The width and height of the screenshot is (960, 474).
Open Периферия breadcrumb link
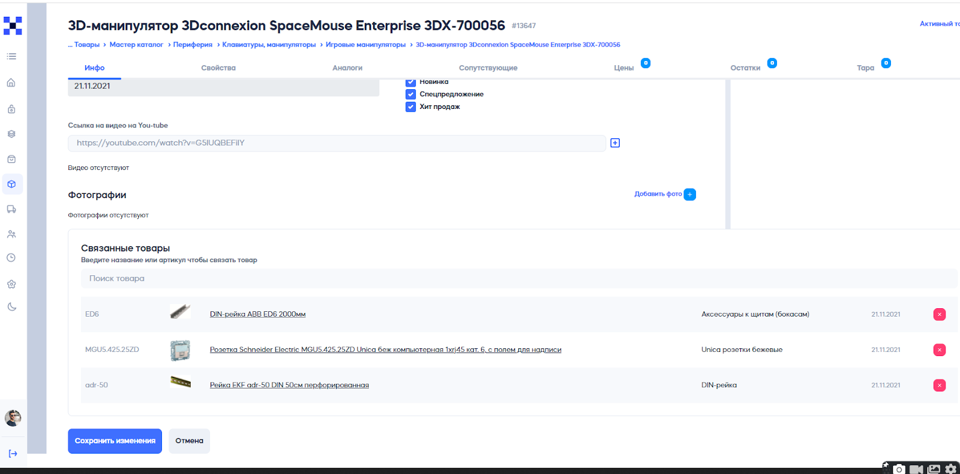[193, 45]
